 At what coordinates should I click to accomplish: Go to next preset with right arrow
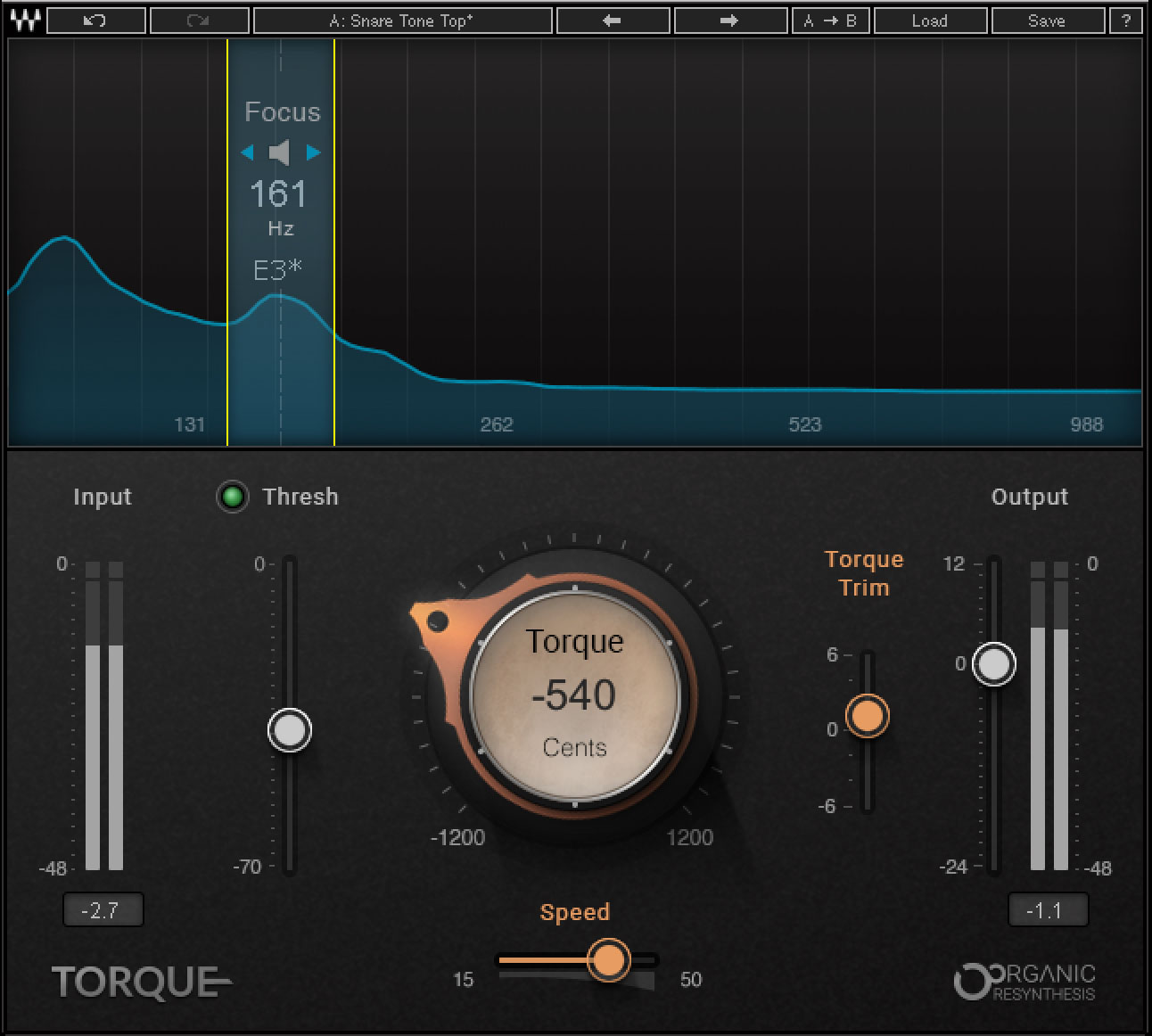[x=729, y=21]
